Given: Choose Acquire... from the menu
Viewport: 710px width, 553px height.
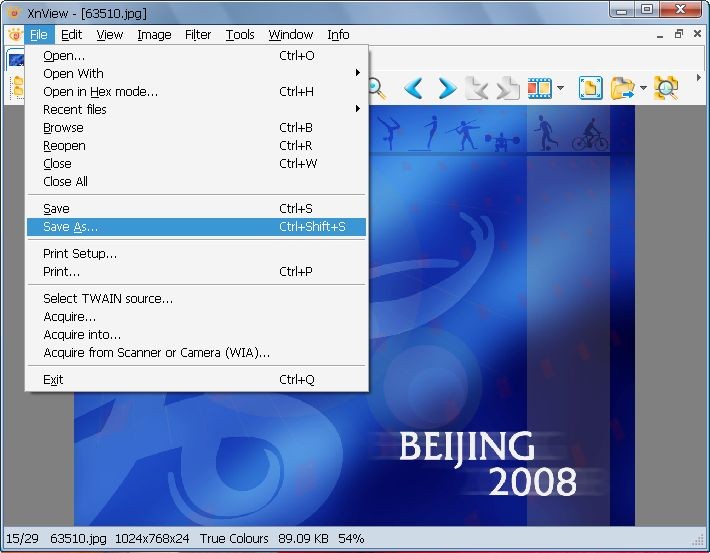Looking at the screenshot, I should pyautogui.click(x=196, y=316).
